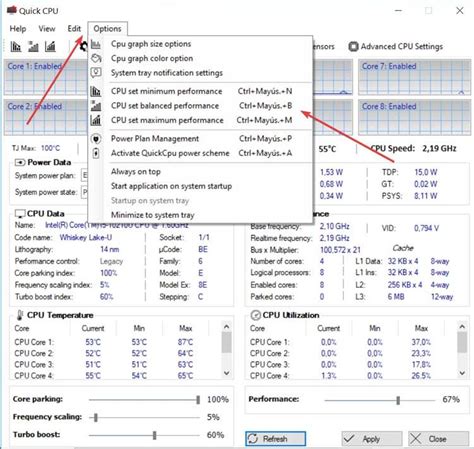Open the Help menu
474x449 pixels.
pos(18,29)
